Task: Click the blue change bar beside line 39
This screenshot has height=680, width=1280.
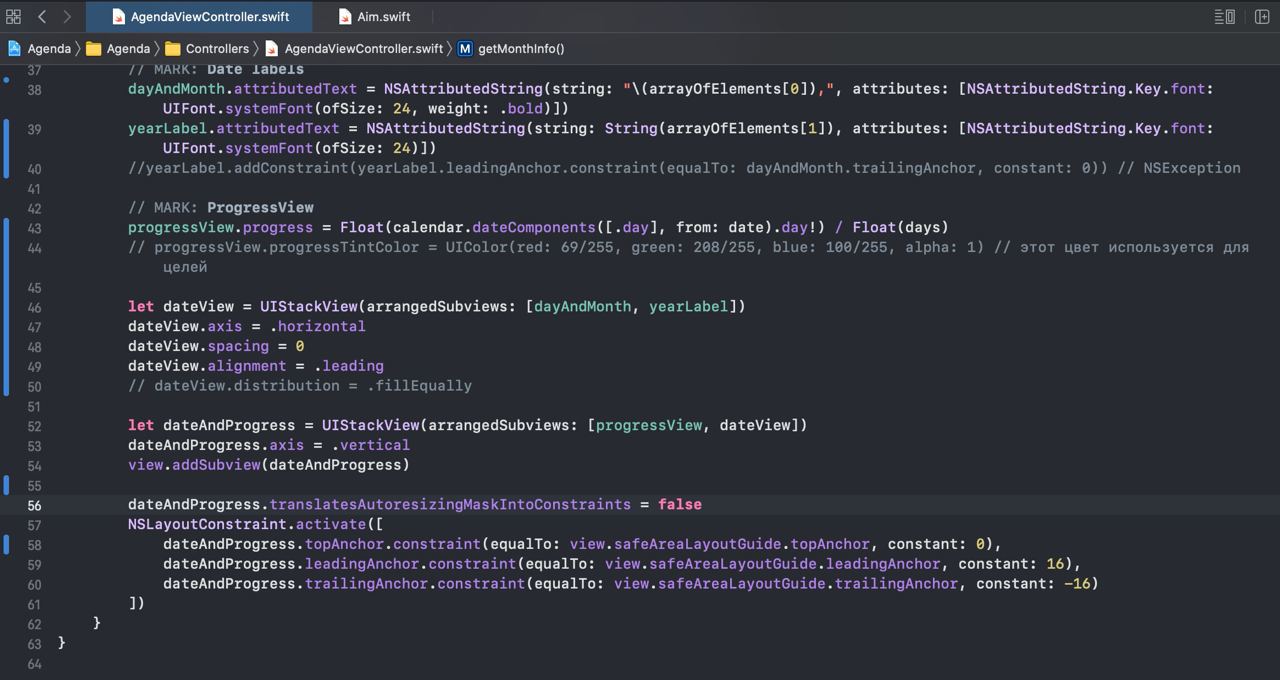Action: [7, 148]
